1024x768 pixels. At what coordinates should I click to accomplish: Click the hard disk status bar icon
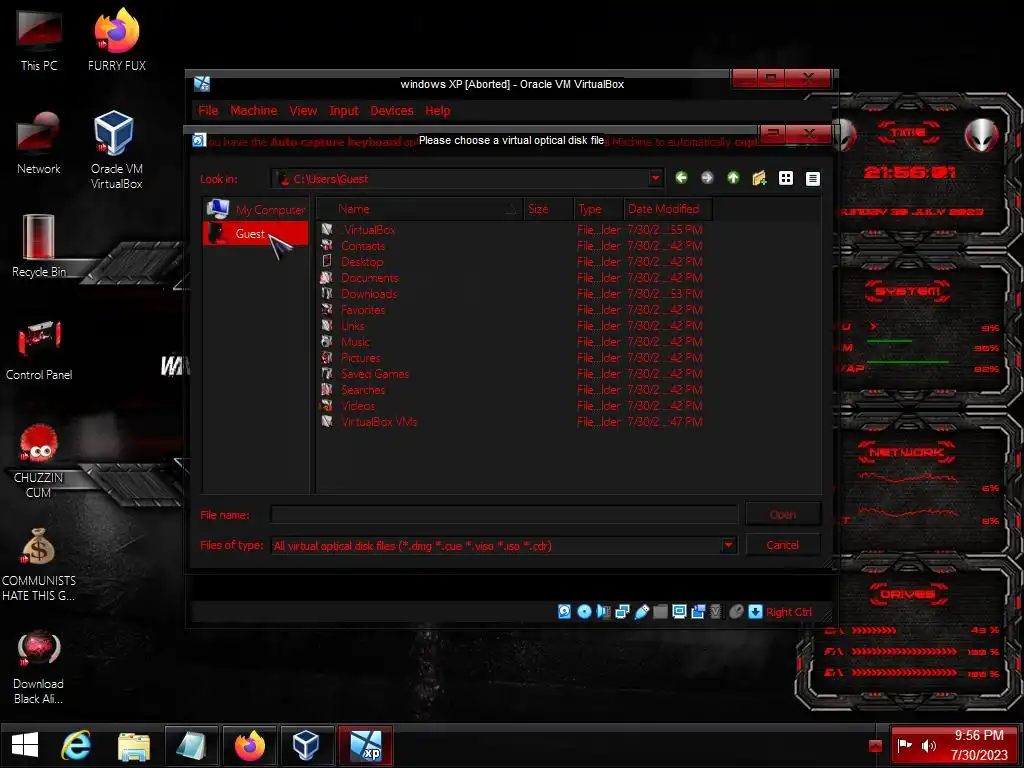click(x=564, y=611)
